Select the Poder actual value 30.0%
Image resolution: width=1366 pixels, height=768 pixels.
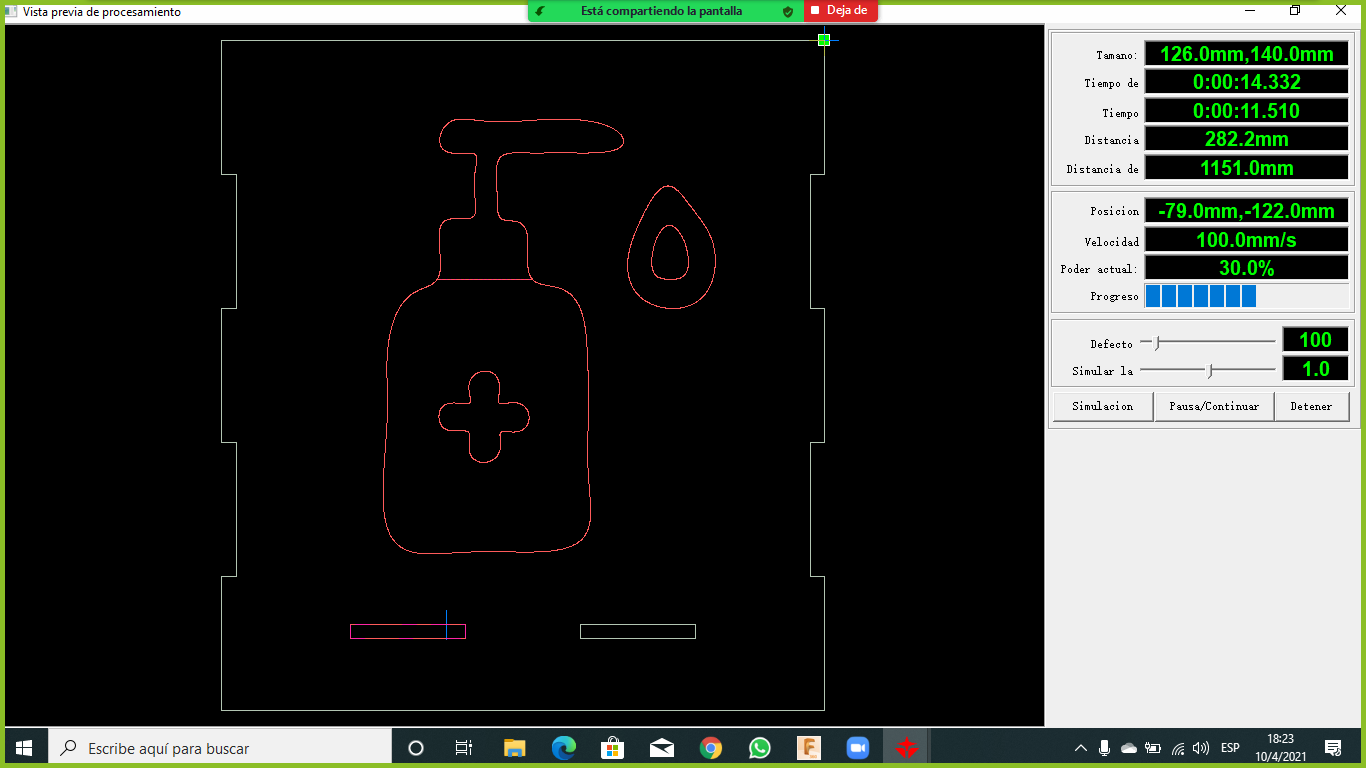(x=1246, y=268)
